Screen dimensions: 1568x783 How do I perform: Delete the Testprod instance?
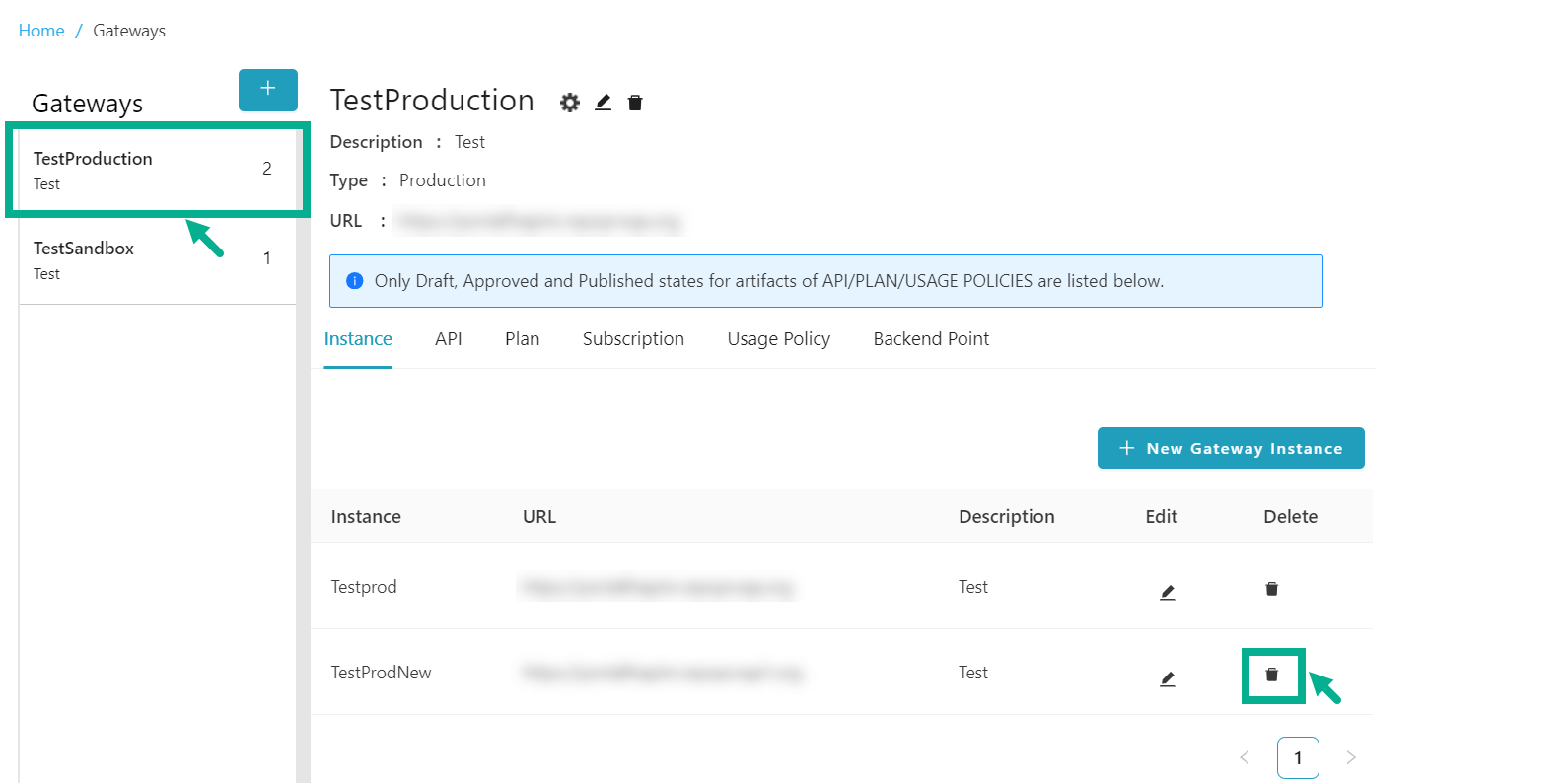(x=1271, y=589)
